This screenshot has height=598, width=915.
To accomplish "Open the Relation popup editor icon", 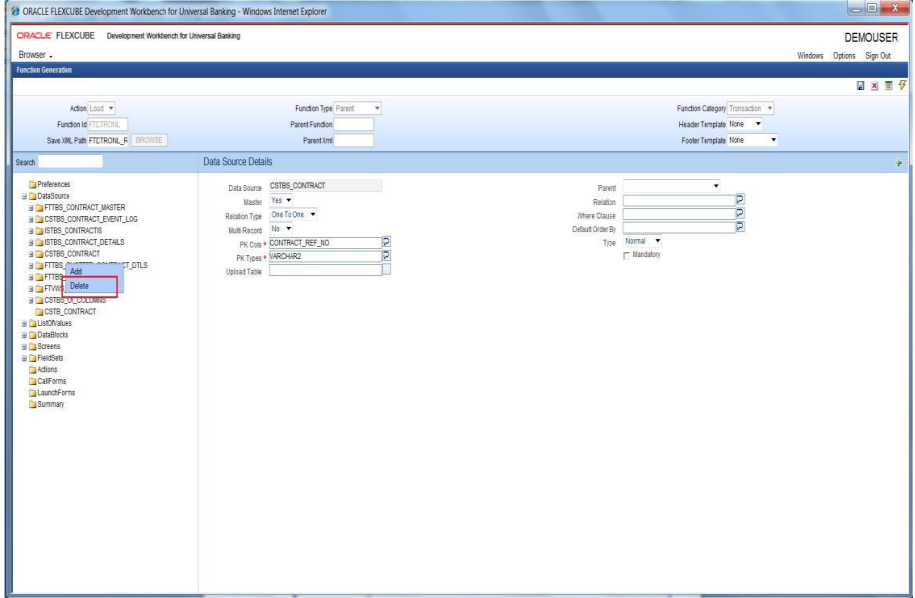I will pyautogui.click(x=740, y=200).
